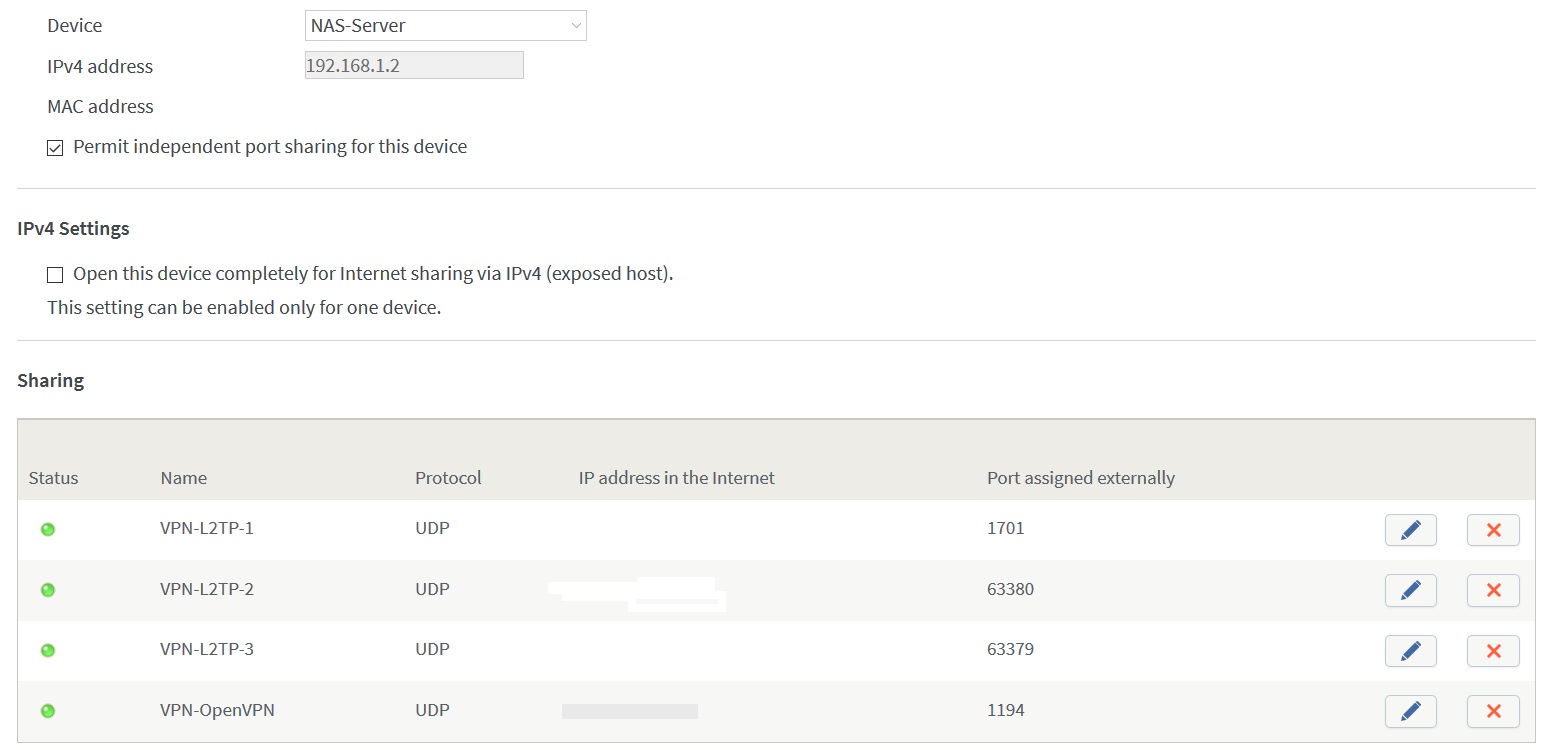Click the Protocol column header
This screenshot has height=750, width=1543.
pos(448,478)
